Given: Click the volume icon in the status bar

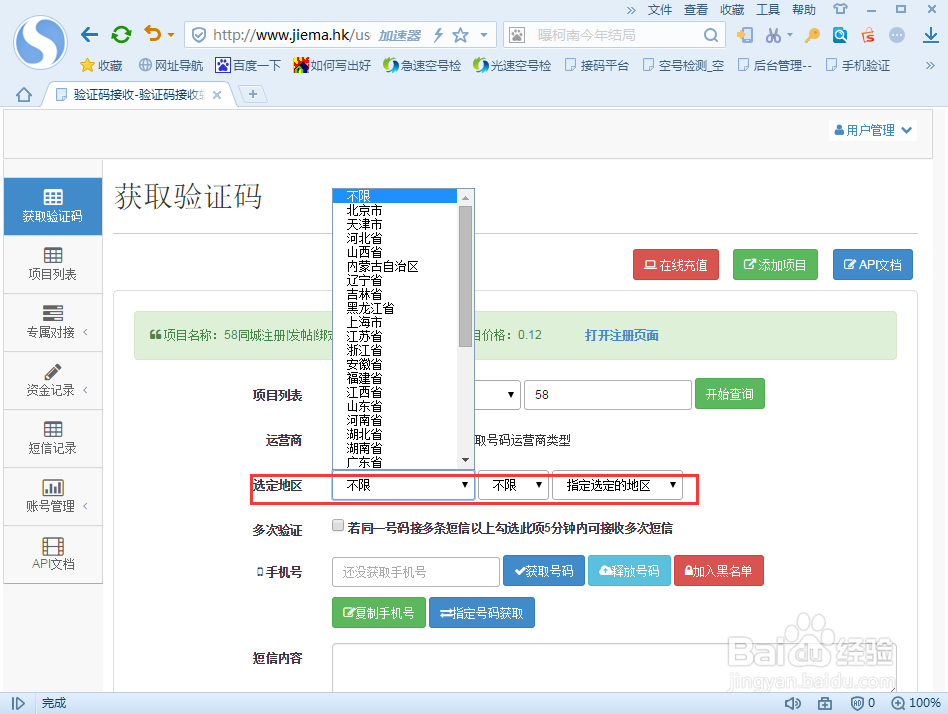Looking at the screenshot, I should [x=793, y=702].
